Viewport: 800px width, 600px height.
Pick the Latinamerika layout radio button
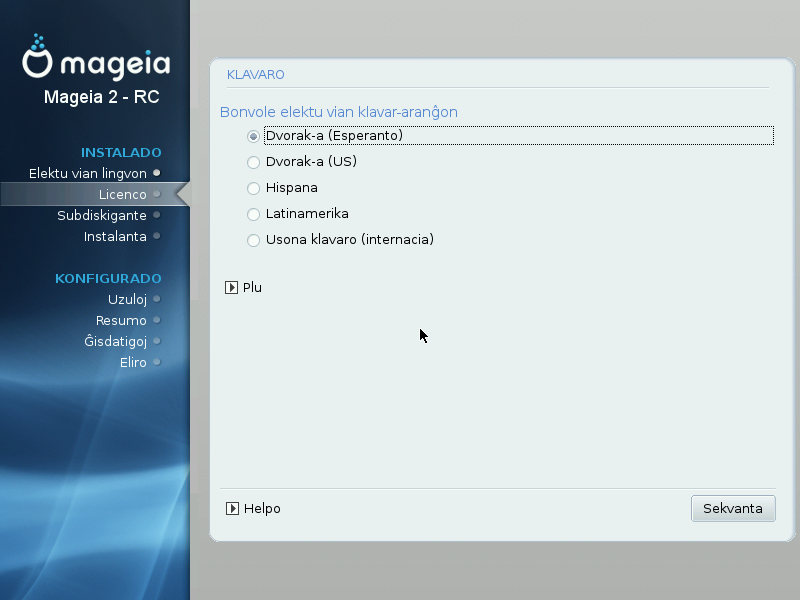click(x=253, y=214)
